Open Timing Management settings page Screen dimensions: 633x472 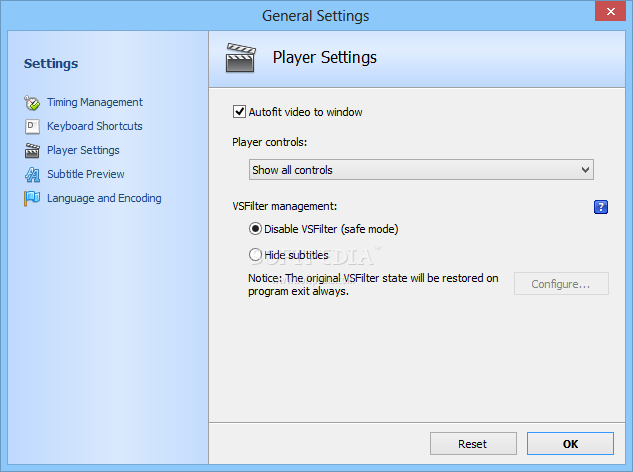pyautogui.click(x=94, y=102)
